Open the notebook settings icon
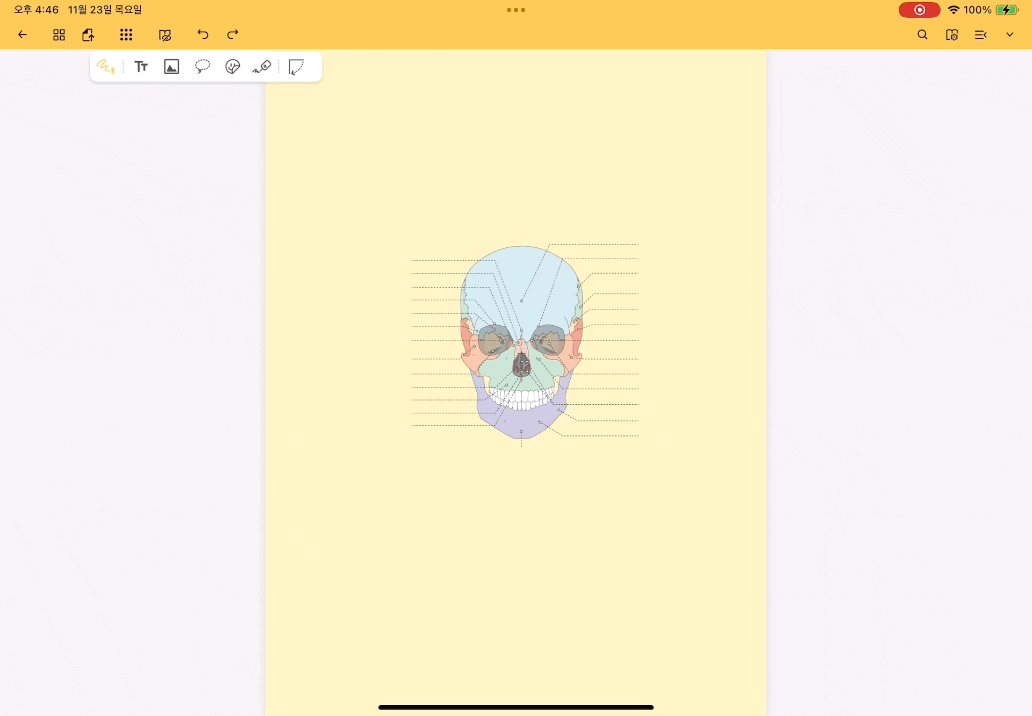This screenshot has width=1032, height=716. 952,35
